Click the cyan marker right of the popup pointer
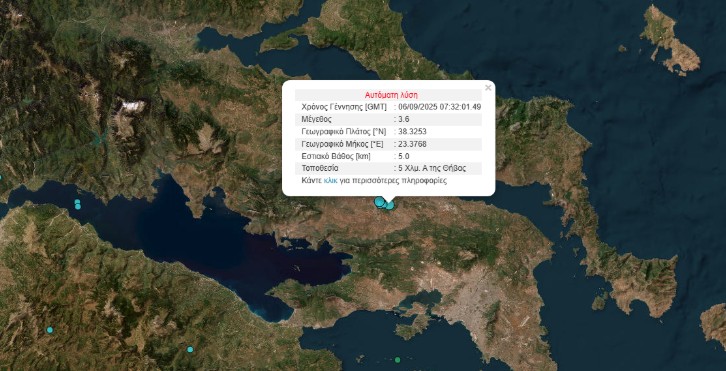This screenshot has height=371, width=726. (x=390, y=205)
